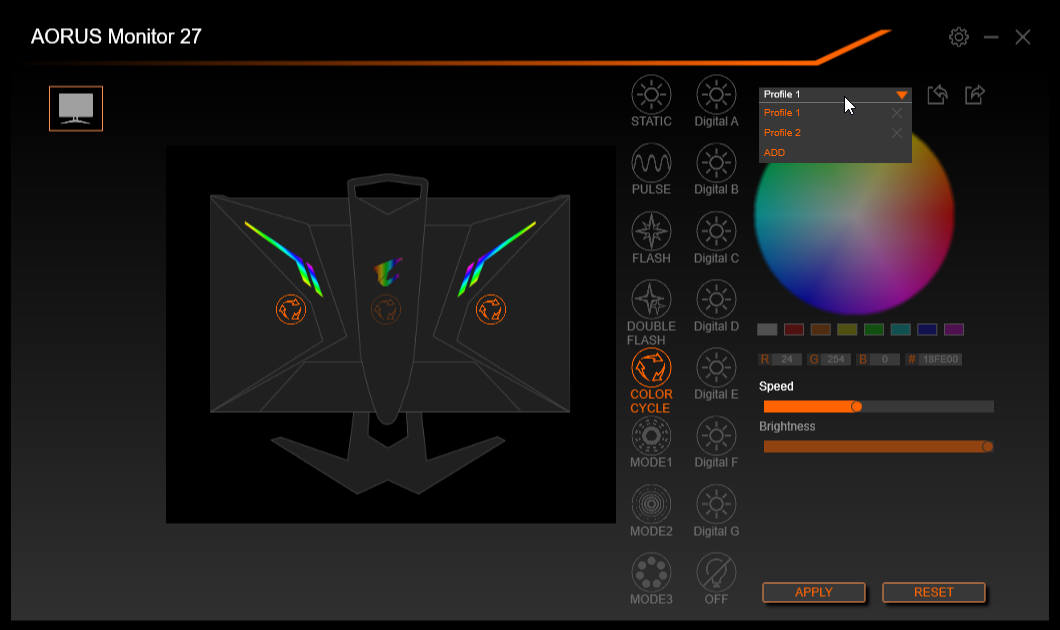Select the monitor device thumbnail

[x=76, y=108]
